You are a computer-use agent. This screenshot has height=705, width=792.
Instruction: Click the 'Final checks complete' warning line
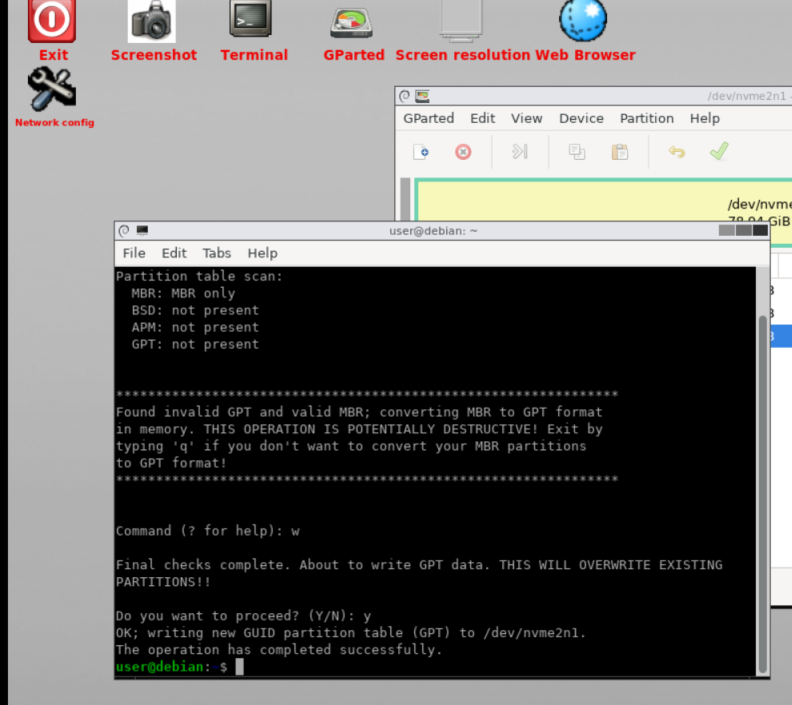coord(419,565)
